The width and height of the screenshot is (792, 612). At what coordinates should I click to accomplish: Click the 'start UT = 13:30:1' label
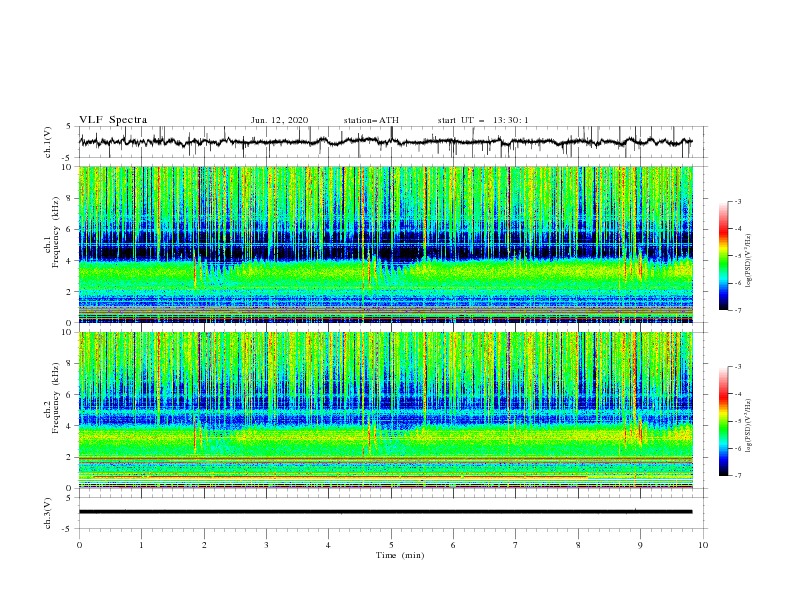coord(483,120)
